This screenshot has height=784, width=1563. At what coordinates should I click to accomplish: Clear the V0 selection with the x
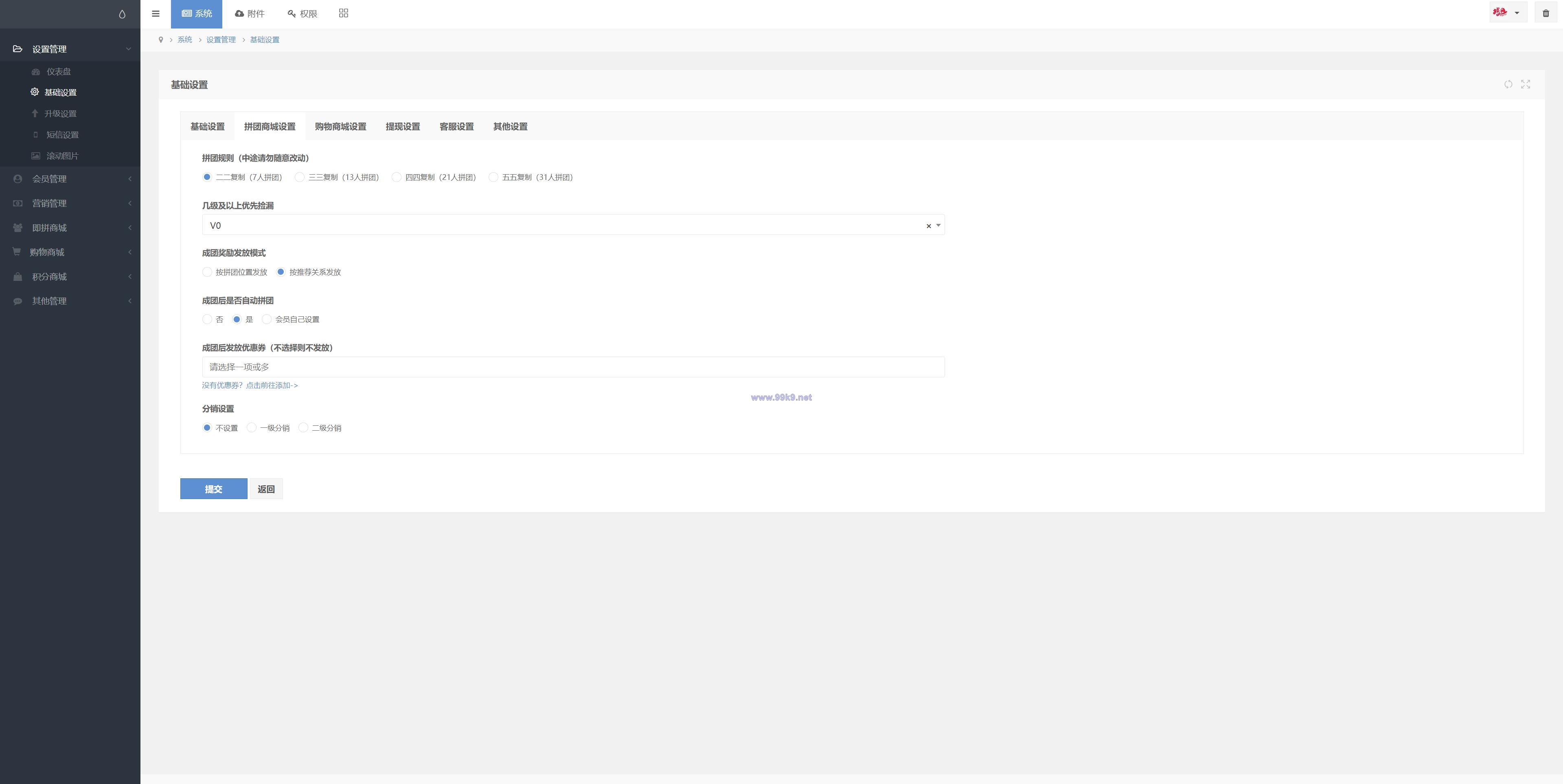click(x=928, y=226)
